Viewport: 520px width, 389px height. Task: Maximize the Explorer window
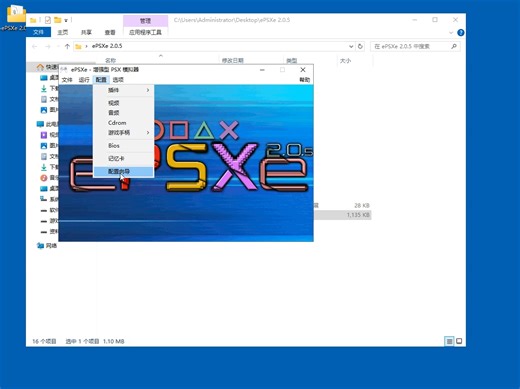435,20
